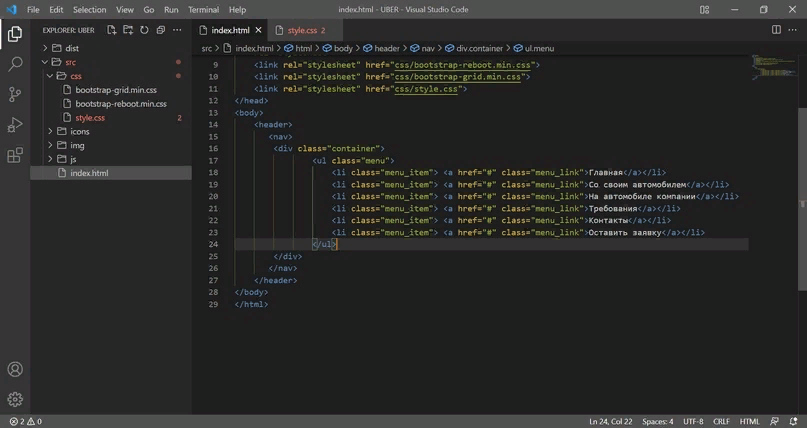Click the editor vertical scrollbar
The image size is (807, 428).
(x=802, y=199)
